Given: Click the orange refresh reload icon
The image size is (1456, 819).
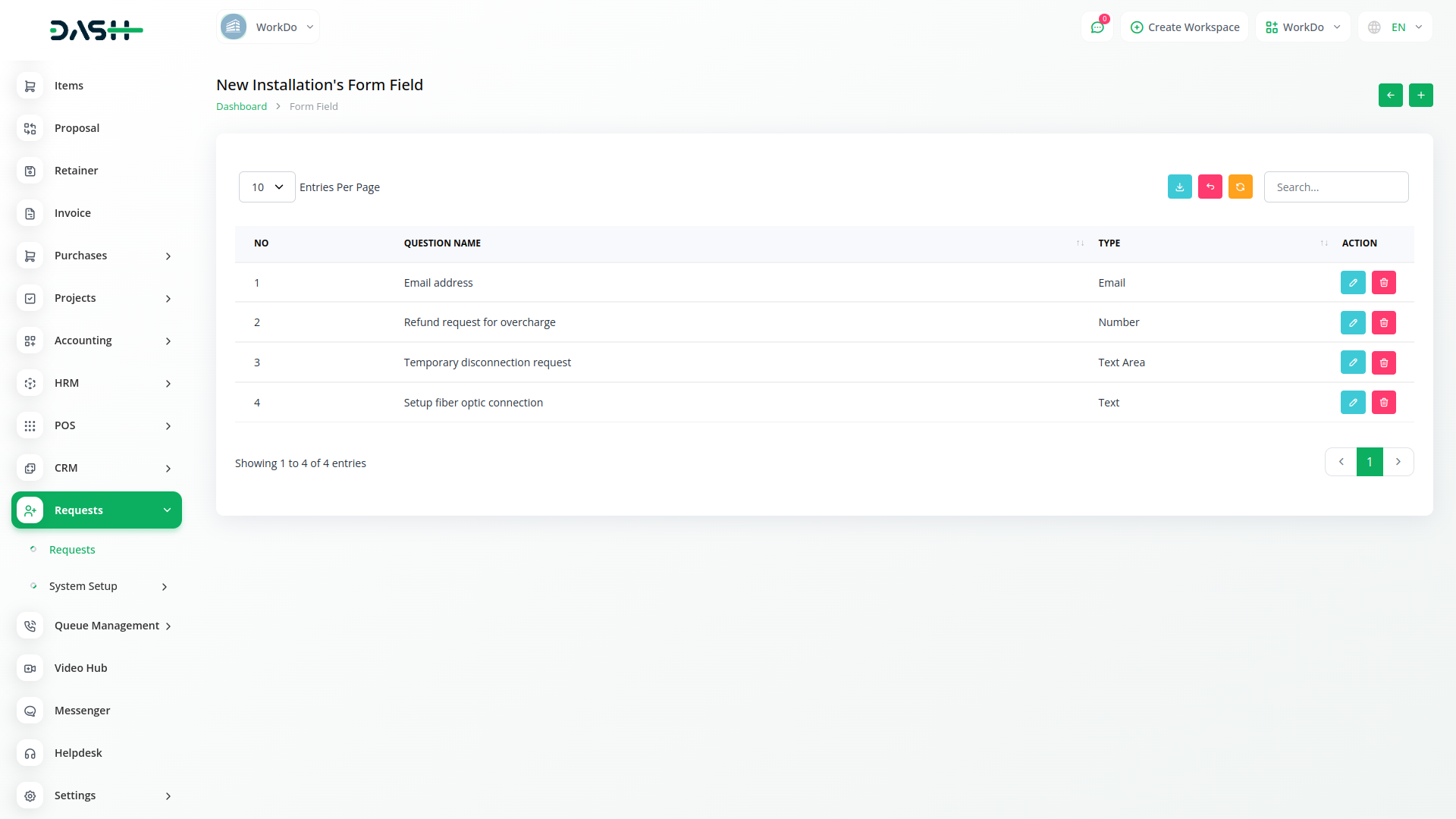Looking at the screenshot, I should tap(1240, 187).
